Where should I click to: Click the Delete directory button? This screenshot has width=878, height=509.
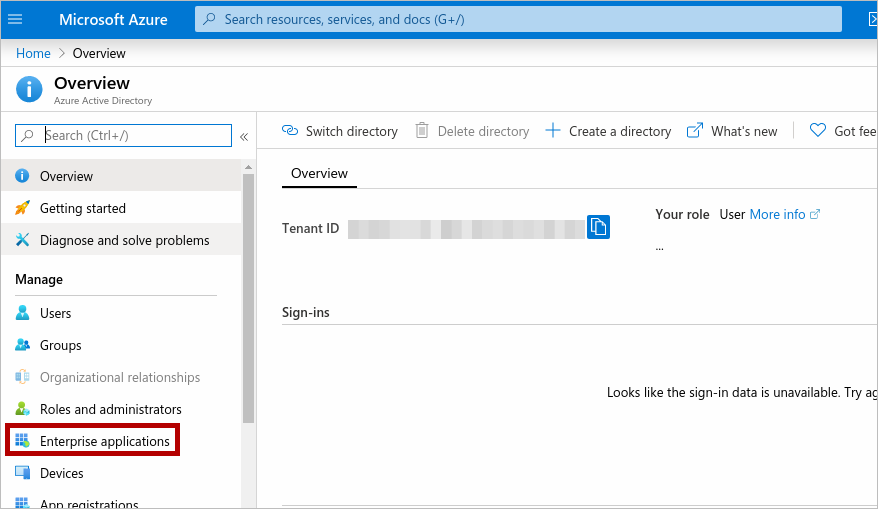(x=472, y=131)
